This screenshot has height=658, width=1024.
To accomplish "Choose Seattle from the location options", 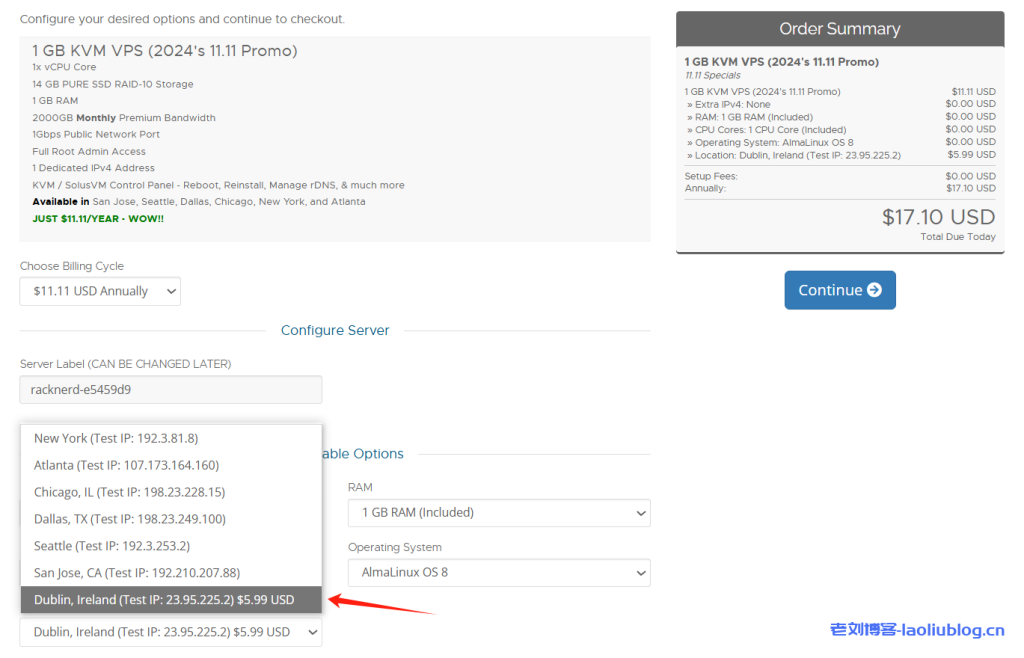I will point(111,546).
